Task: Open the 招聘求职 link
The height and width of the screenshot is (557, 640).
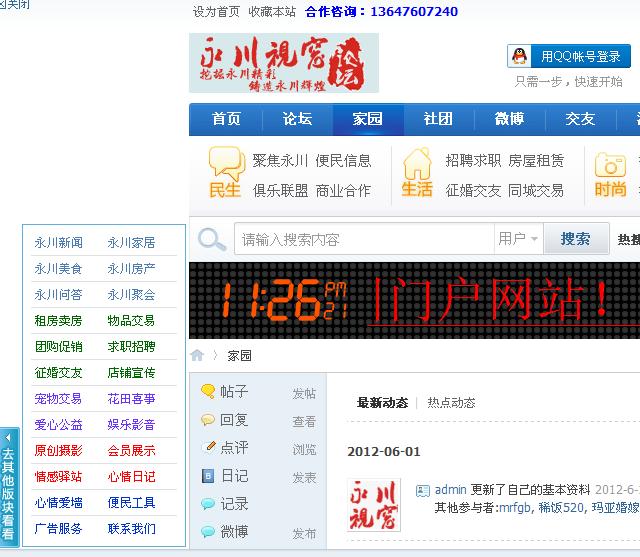Action: [x=473, y=160]
